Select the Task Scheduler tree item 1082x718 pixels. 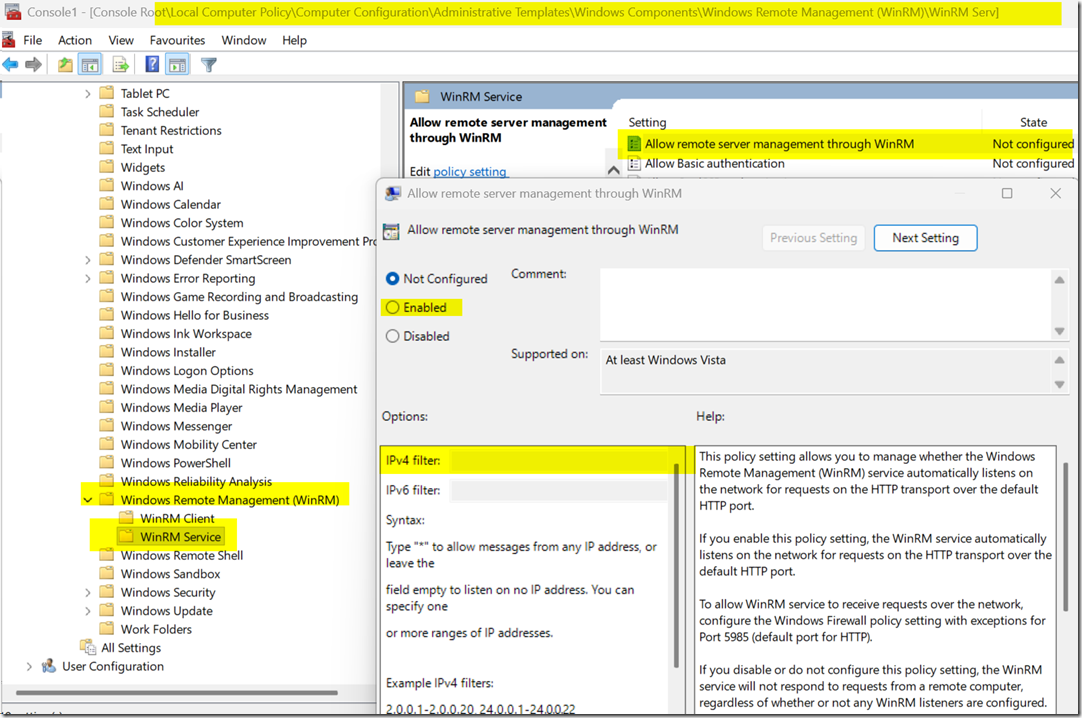pyautogui.click(x=159, y=112)
